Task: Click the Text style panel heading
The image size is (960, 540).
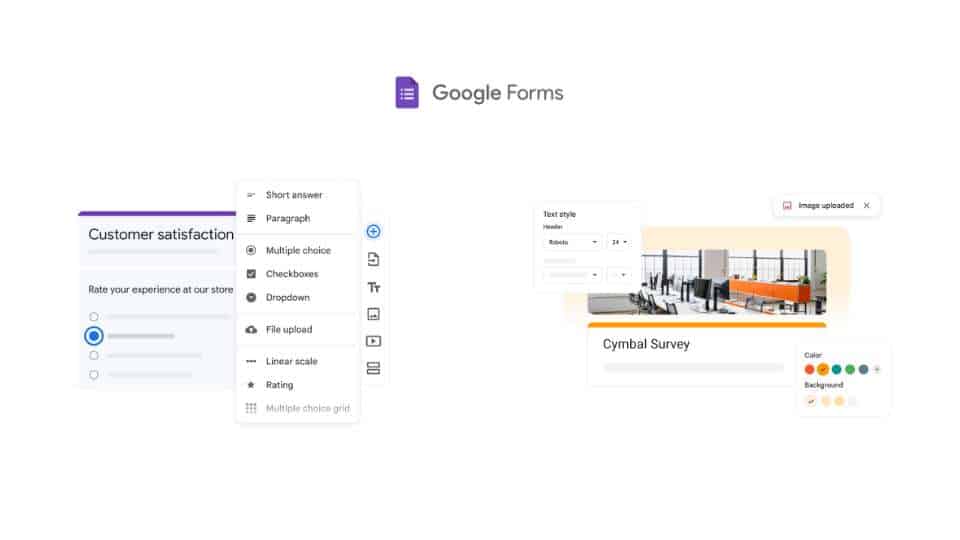Action: click(560, 214)
